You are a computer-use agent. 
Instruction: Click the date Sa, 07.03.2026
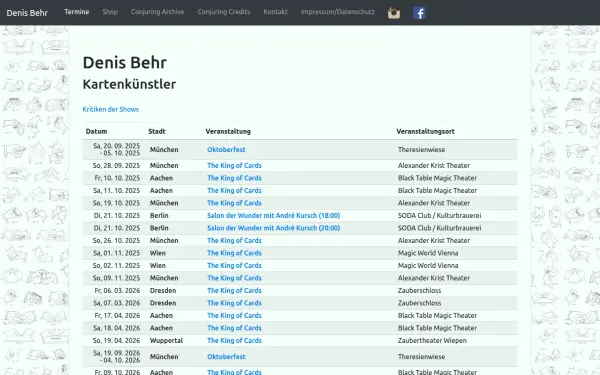[117, 303]
